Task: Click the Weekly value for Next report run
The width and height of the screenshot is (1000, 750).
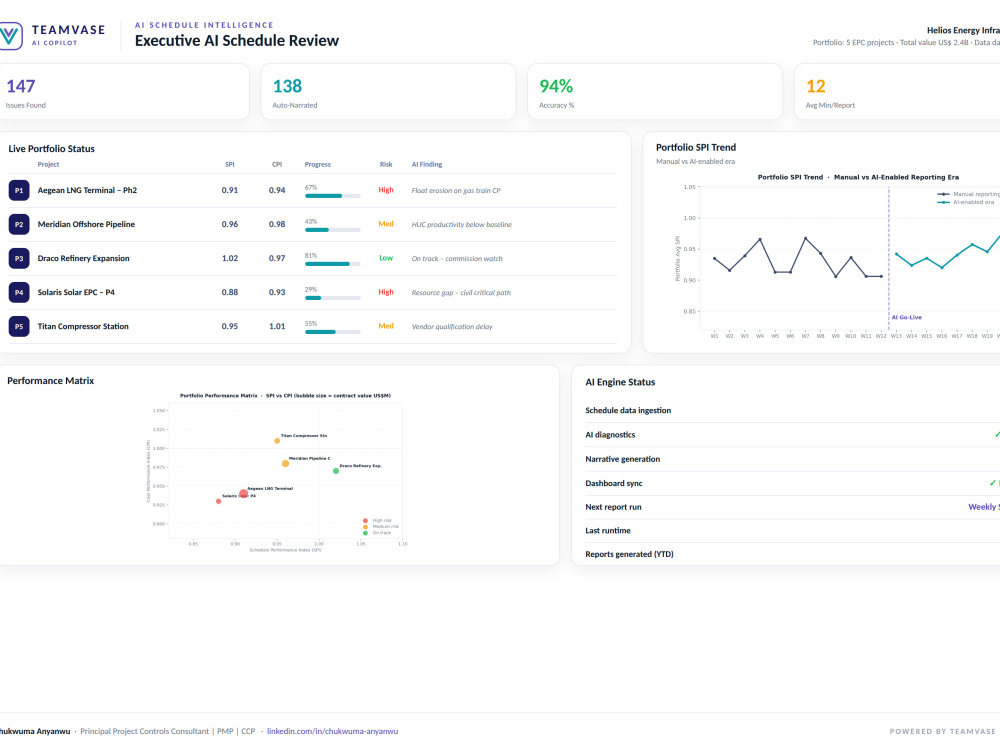Action: (983, 506)
